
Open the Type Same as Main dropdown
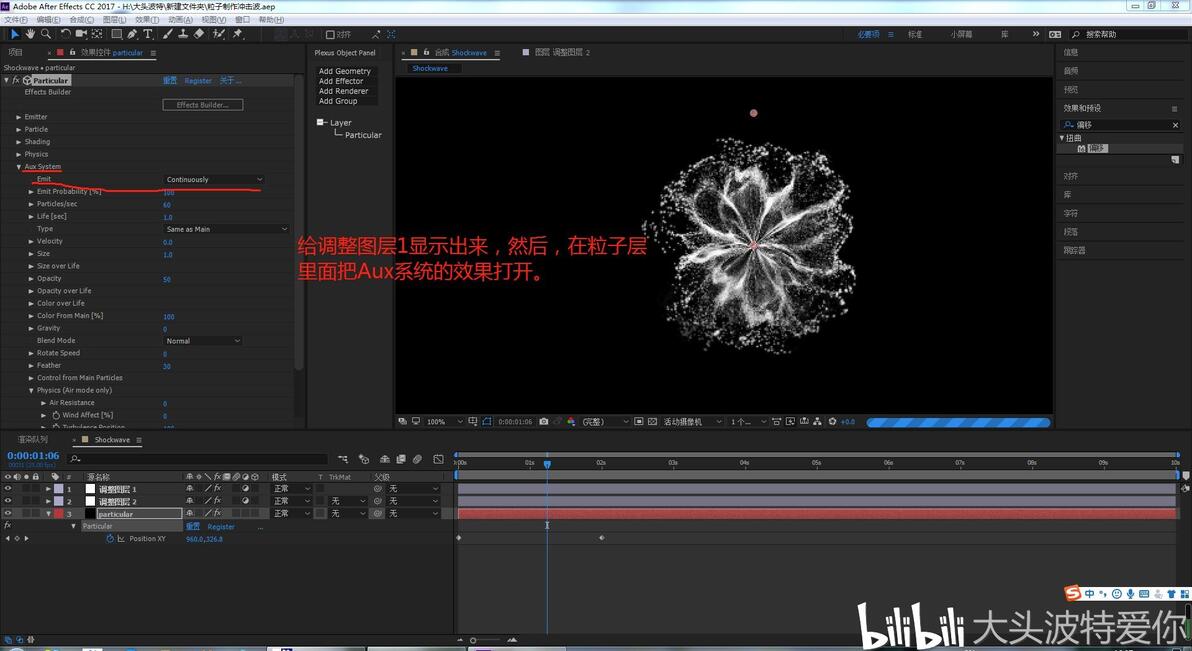[227, 229]
